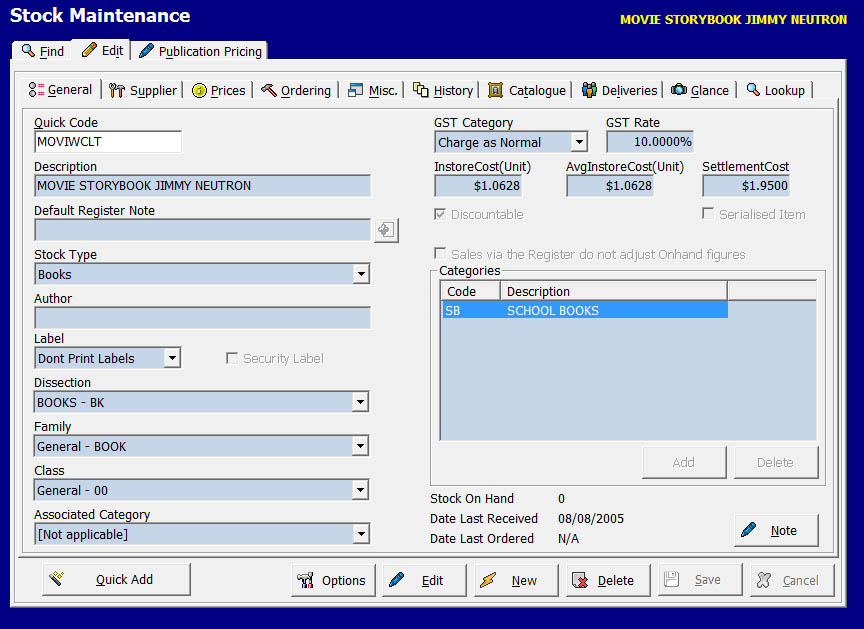
Task: Switch to the Publication Pricing tab
Action: coord(201,51)
